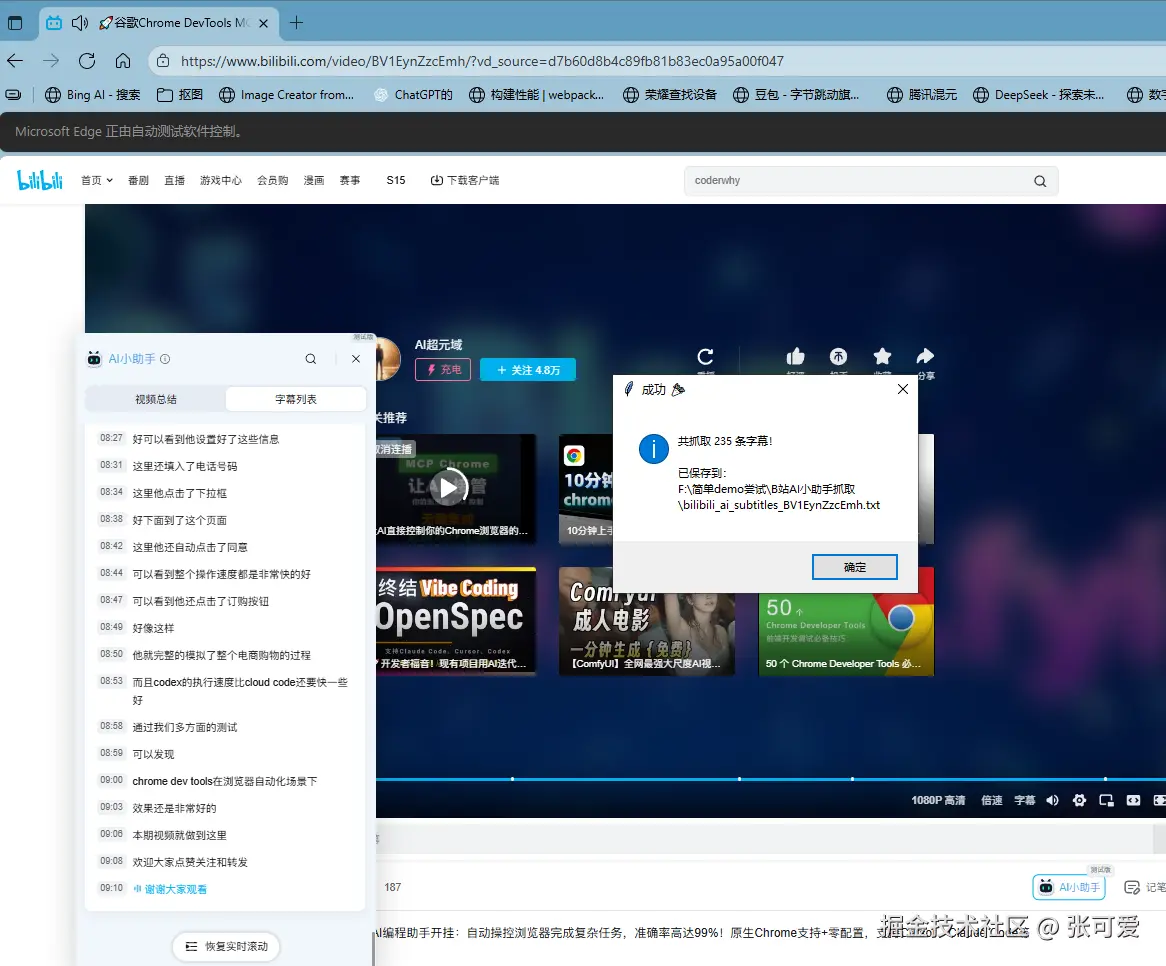Screen dimensions: 1166x966
Task: Open the tab actions menu icon at far left of the tab bar
Action: 15,23
